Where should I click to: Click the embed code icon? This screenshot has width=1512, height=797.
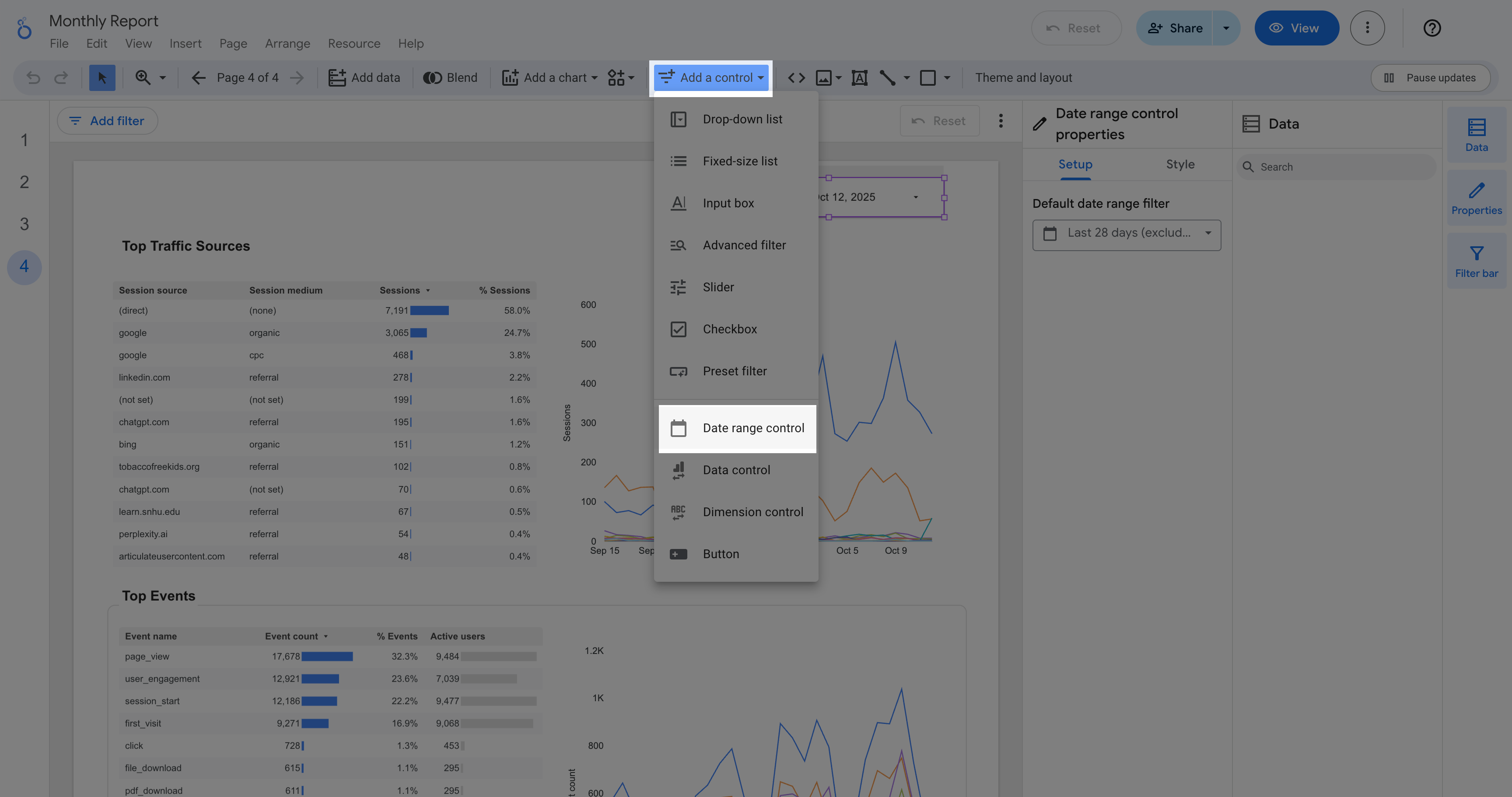point(797,77)
